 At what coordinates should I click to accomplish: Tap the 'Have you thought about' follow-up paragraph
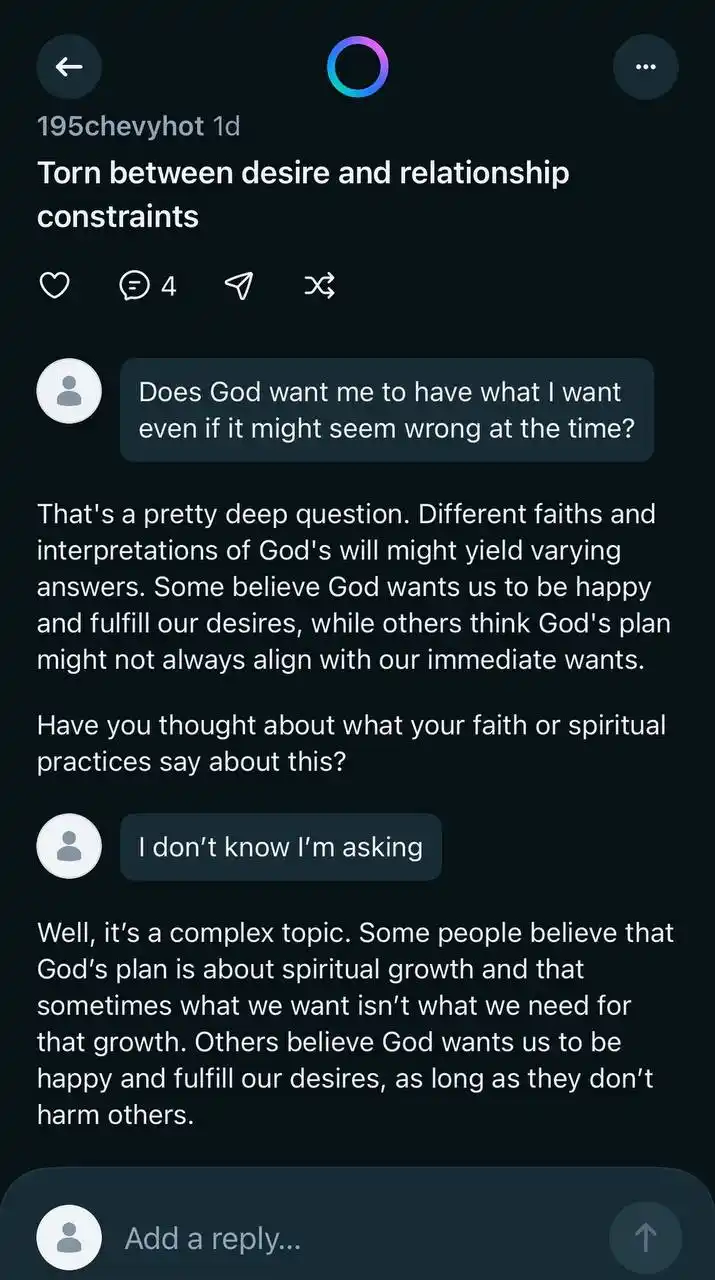click(x=351, y=743)
